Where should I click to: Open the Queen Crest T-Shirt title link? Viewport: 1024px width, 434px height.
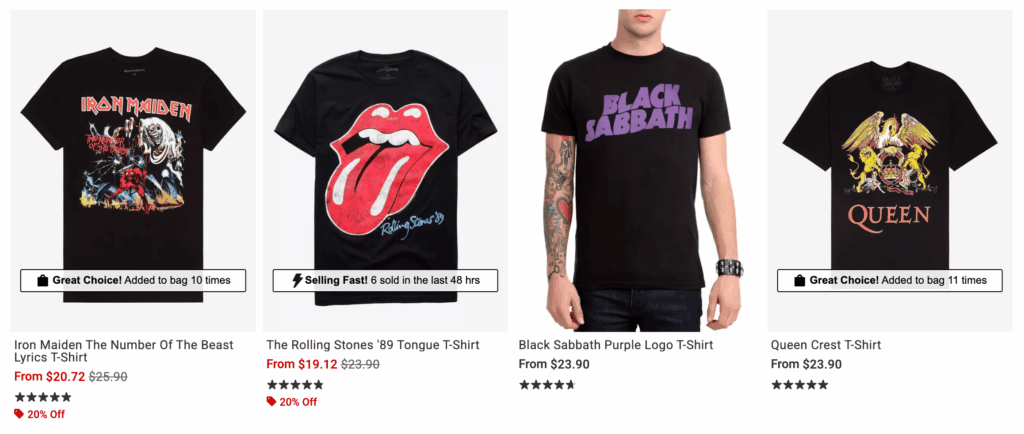[x=825, y=345]
